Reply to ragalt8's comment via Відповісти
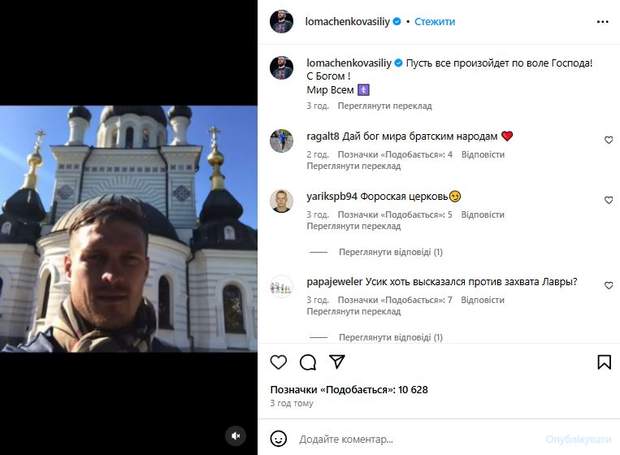The width and height of the screenshot is (620, 455). click(483, 155)
